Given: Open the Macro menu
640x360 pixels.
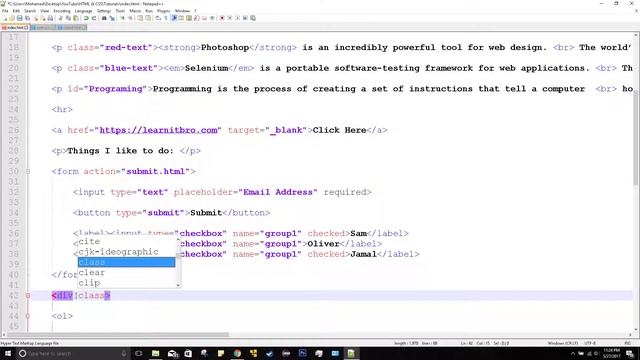Looking at the screenshot, I should click(135, 11).
